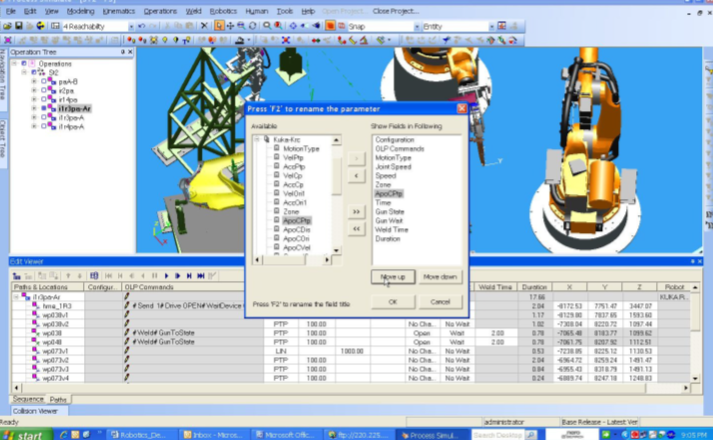Click Cancel in the parameter dialog
The width and height of the screenshot is (713, 440).
coord(441,301)
